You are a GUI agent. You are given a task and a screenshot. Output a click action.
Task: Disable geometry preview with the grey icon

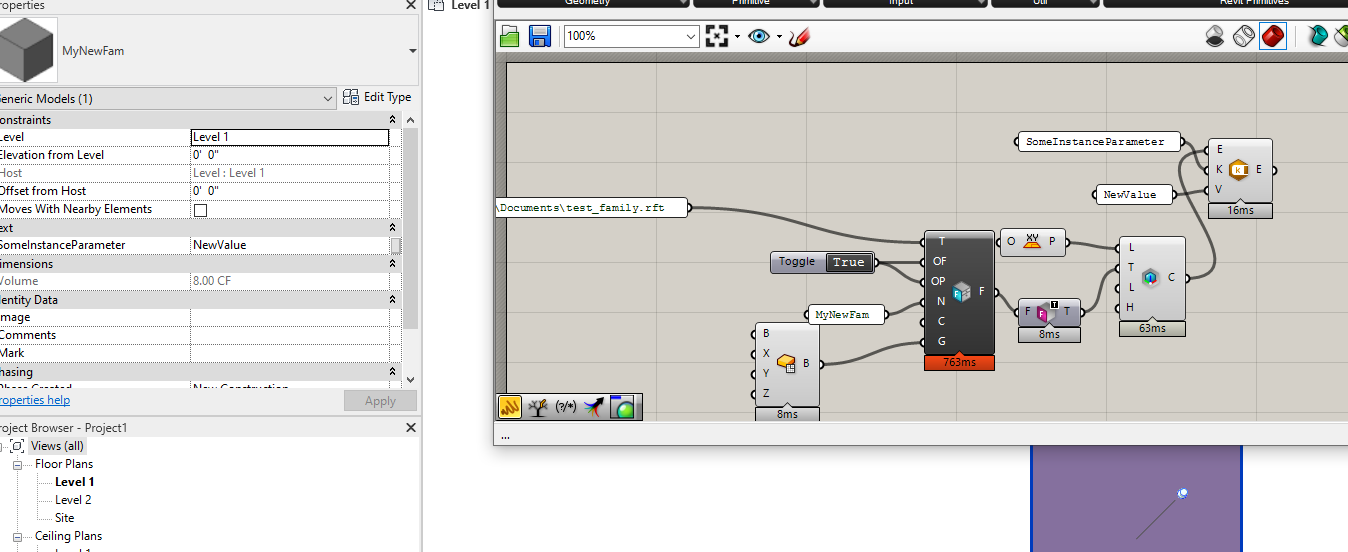(x=1214, y=36)
